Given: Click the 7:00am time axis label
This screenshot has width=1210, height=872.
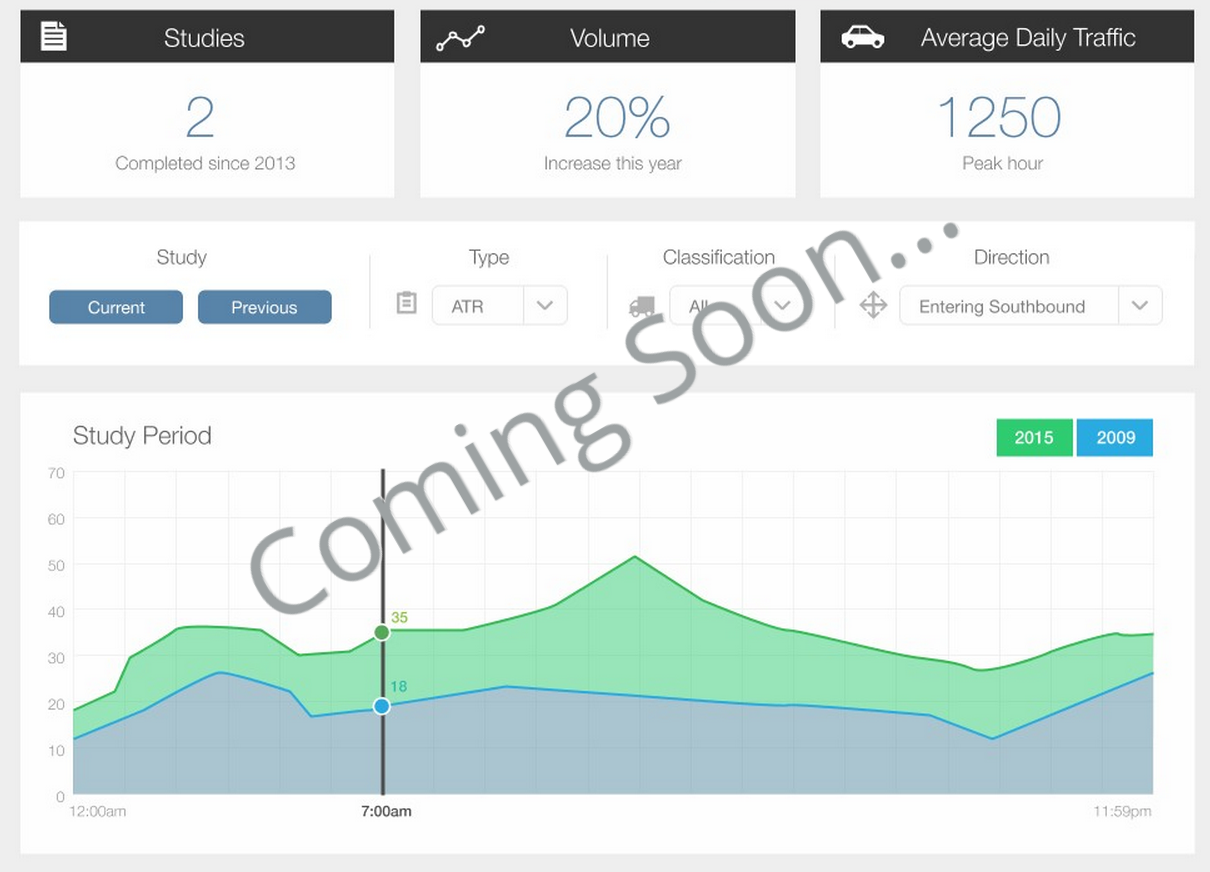Looking at the screenshot, I should point(386,811).
